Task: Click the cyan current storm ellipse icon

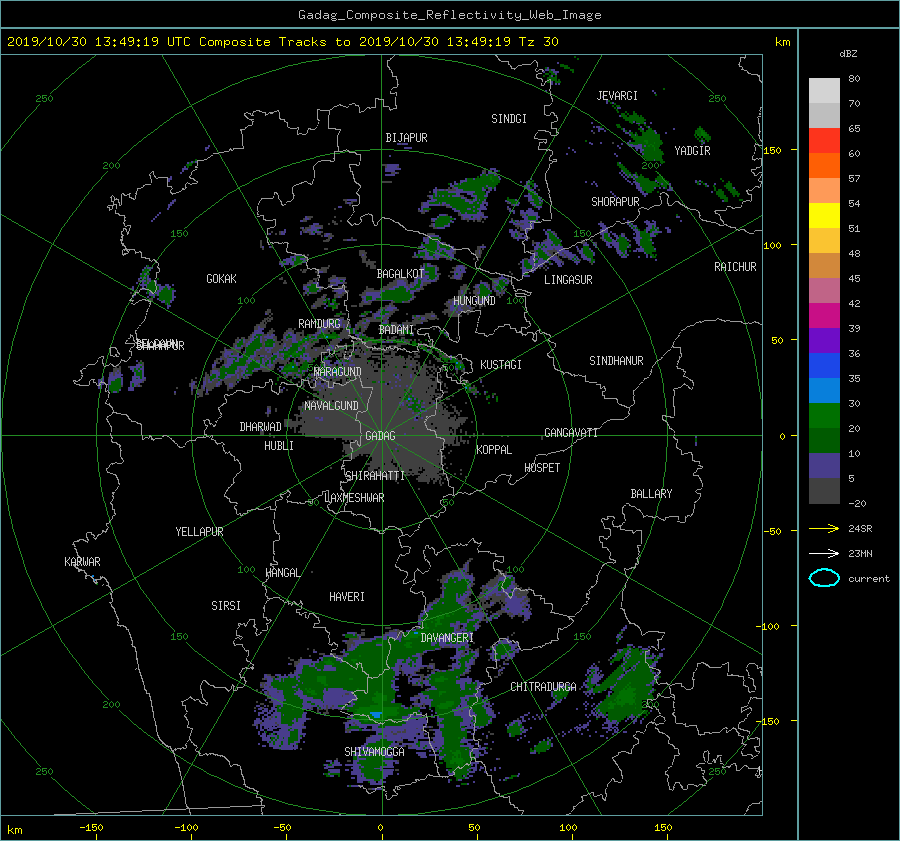Action: click(824, 578)
